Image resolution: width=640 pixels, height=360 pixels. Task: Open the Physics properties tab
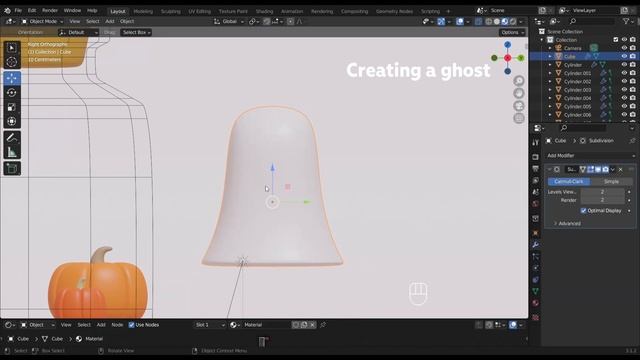click(x=536, y=268)
